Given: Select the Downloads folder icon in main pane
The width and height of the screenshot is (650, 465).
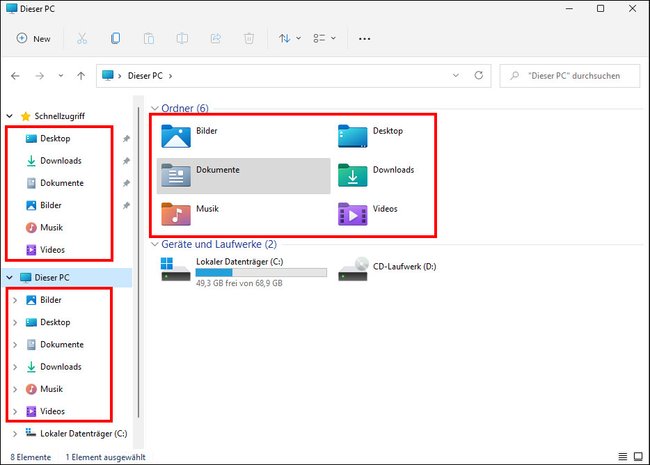Looking at the screenshot, I should (x=352, y=175).
